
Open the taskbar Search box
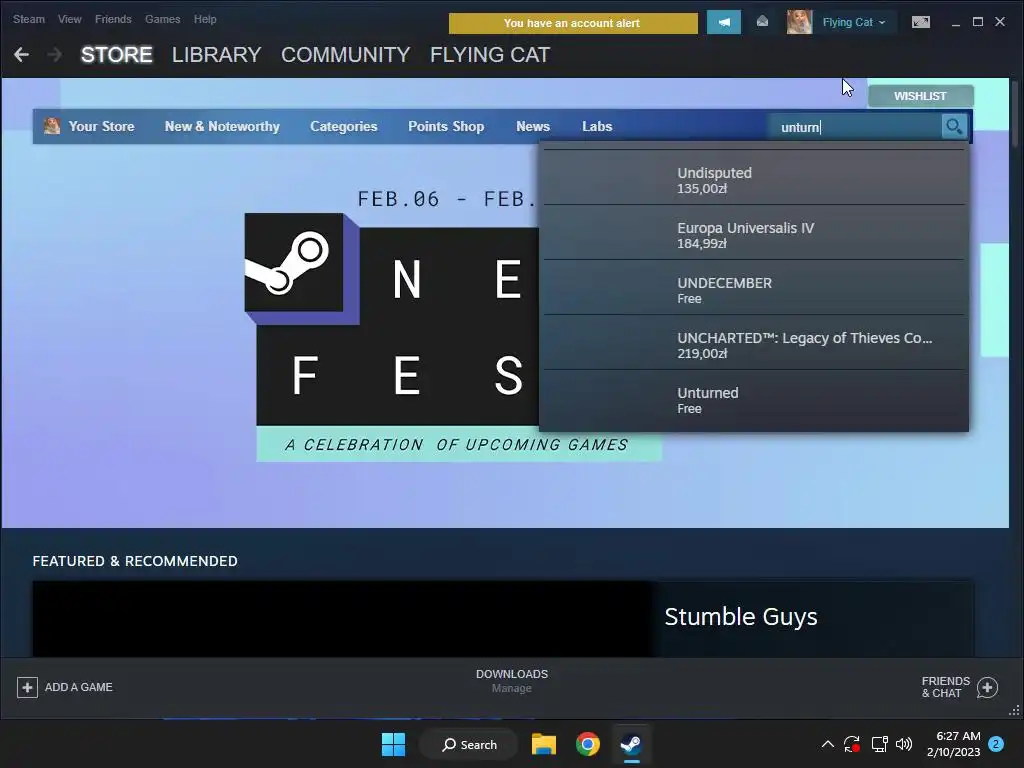[469, 744]
